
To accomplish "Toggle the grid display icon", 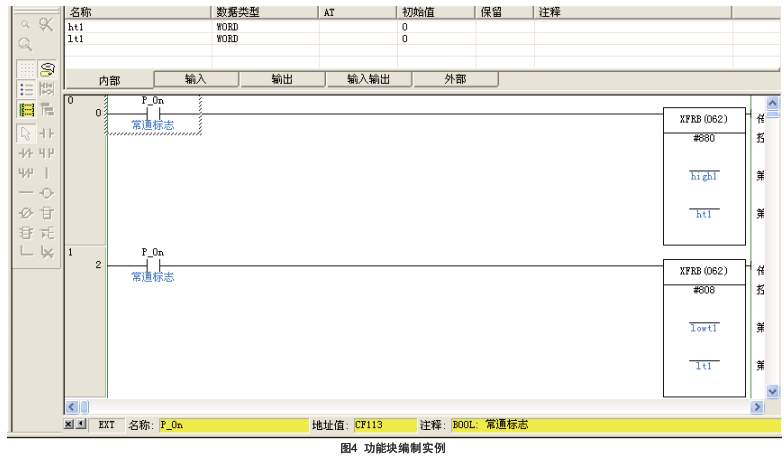I will 27,67.
